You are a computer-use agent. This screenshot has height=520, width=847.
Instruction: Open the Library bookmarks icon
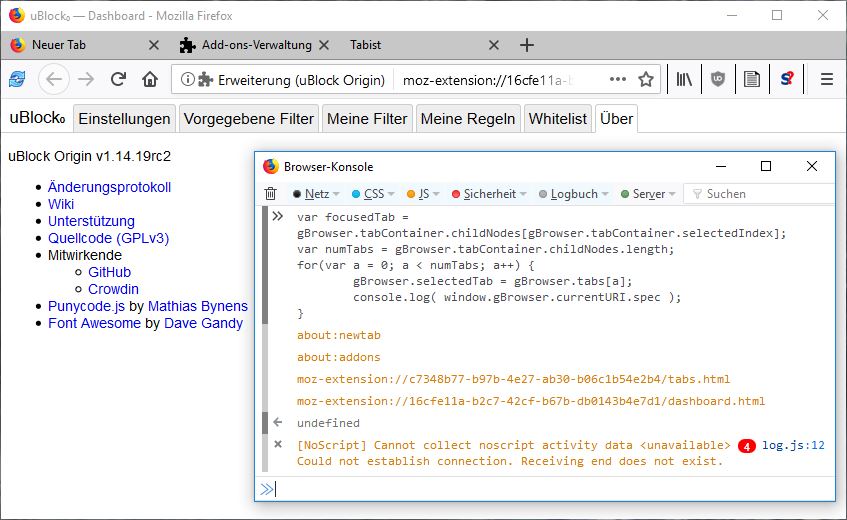tap(685, 80)
